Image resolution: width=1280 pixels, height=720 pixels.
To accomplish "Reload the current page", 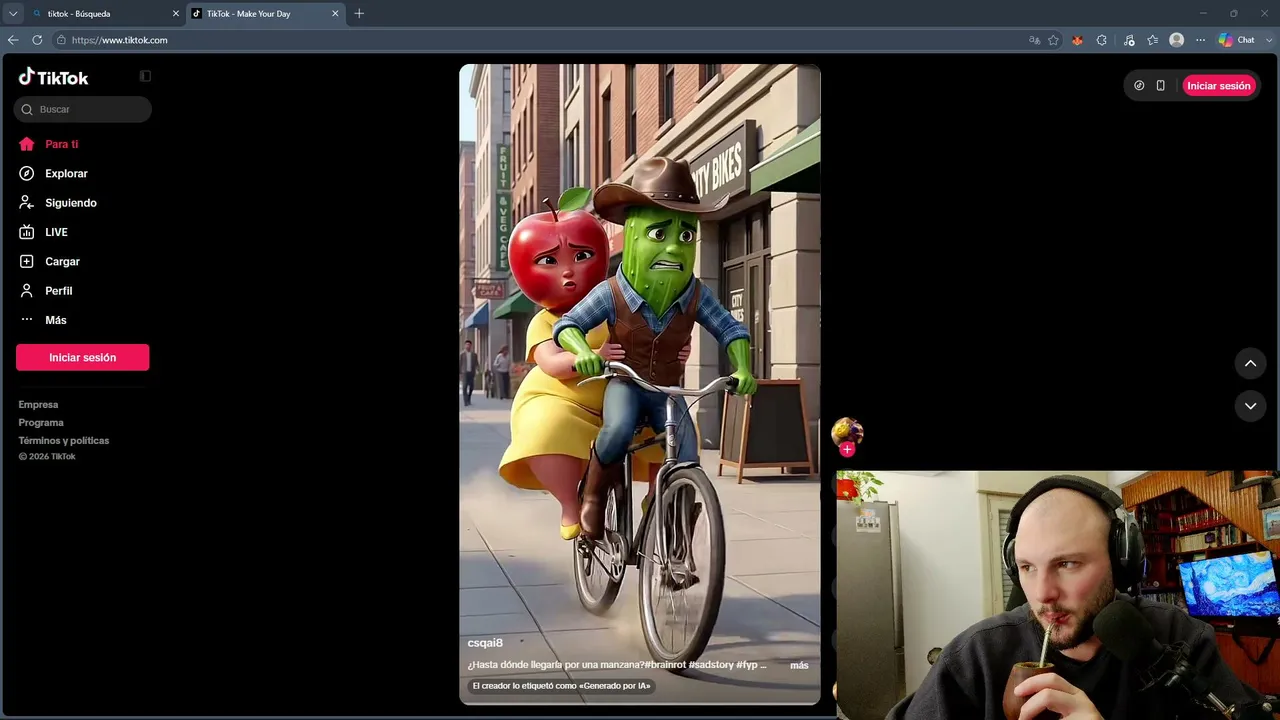I will [x=37, y=40].
